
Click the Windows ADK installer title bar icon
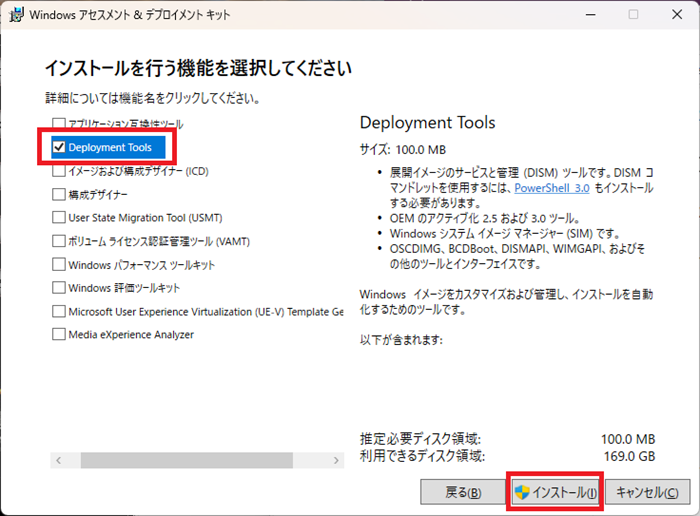pos(16,15)
